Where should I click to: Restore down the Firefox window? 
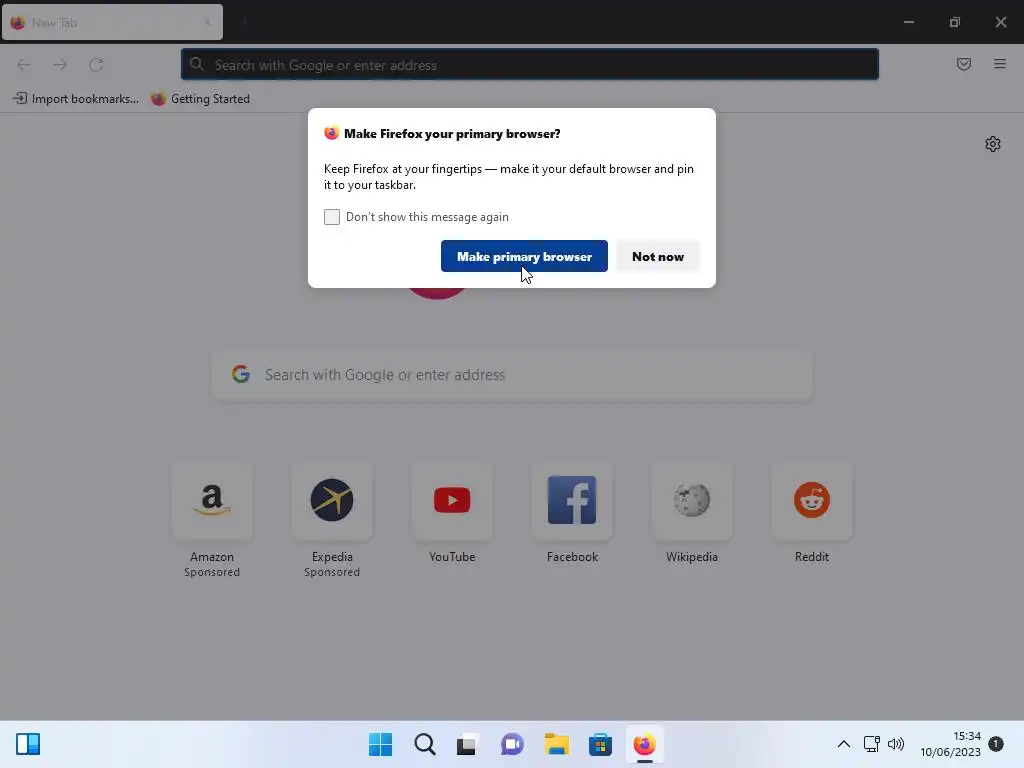pos(955,22)
